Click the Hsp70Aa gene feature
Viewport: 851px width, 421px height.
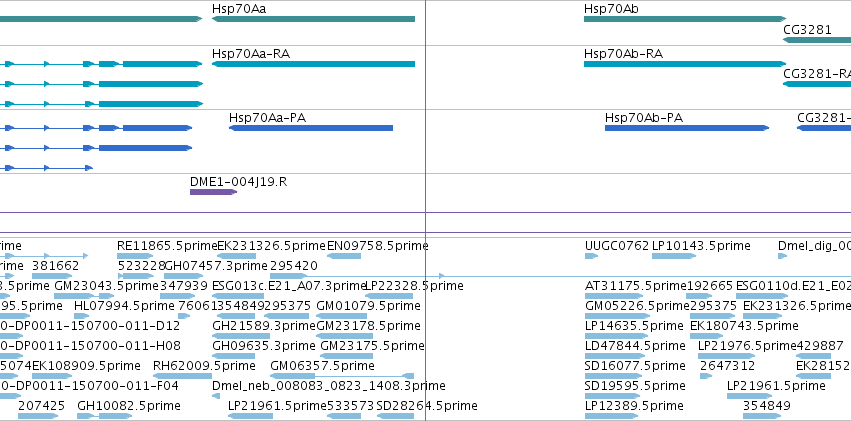point(313,19)
